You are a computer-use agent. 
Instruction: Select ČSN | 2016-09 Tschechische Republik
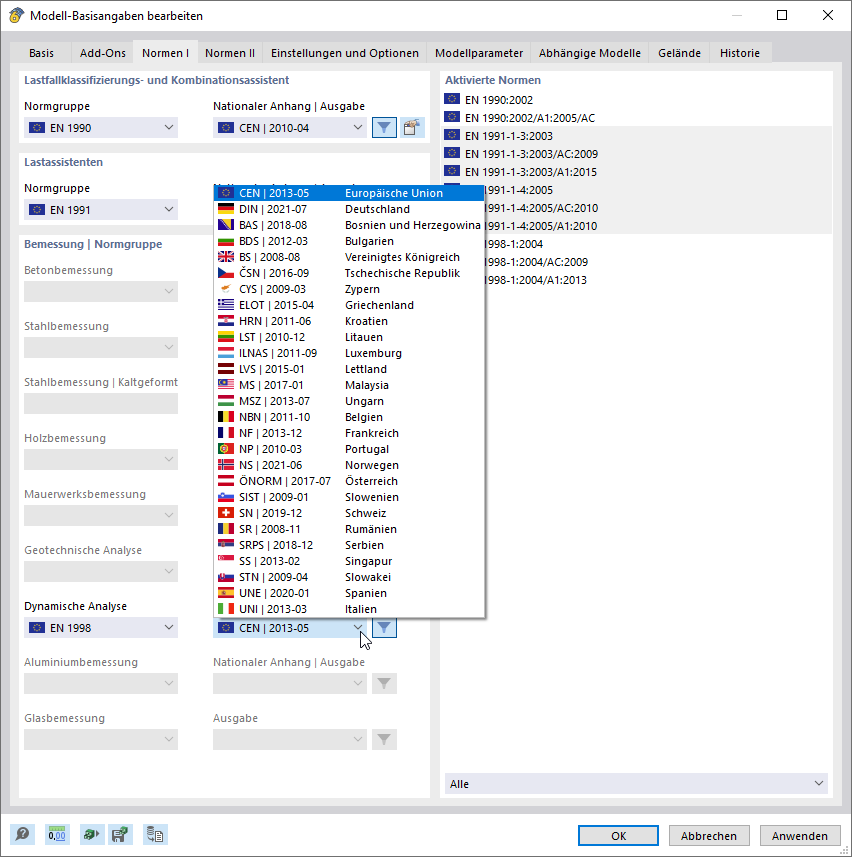click(349, 273)
